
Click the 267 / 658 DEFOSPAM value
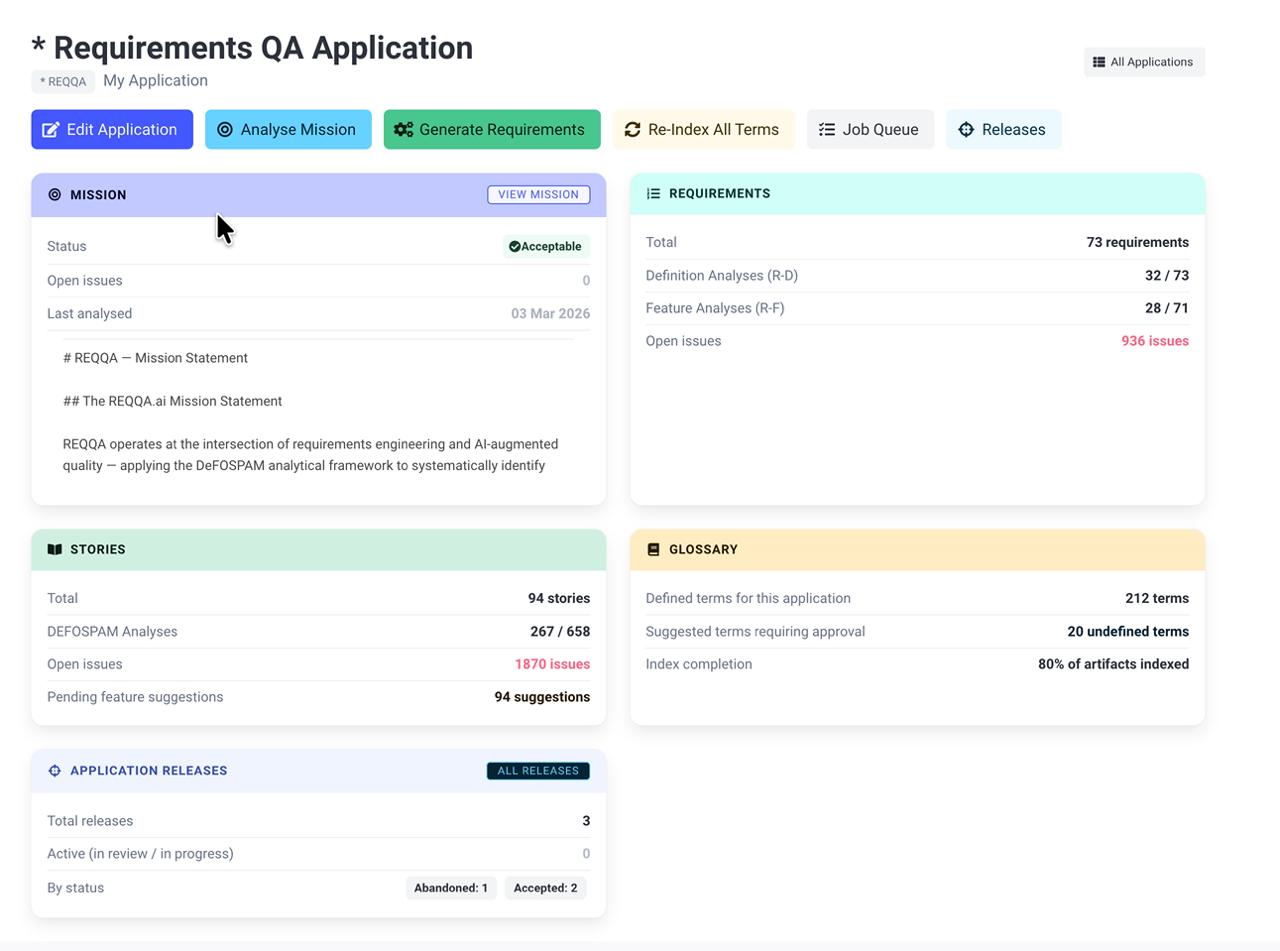pos(560,632)
